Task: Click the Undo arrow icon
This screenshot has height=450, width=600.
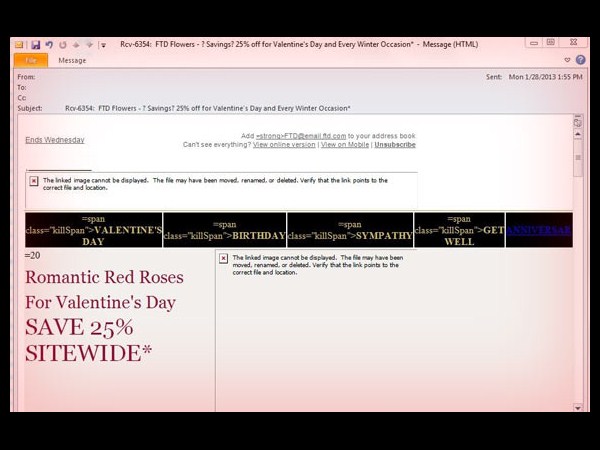Action: pos(49,44)
